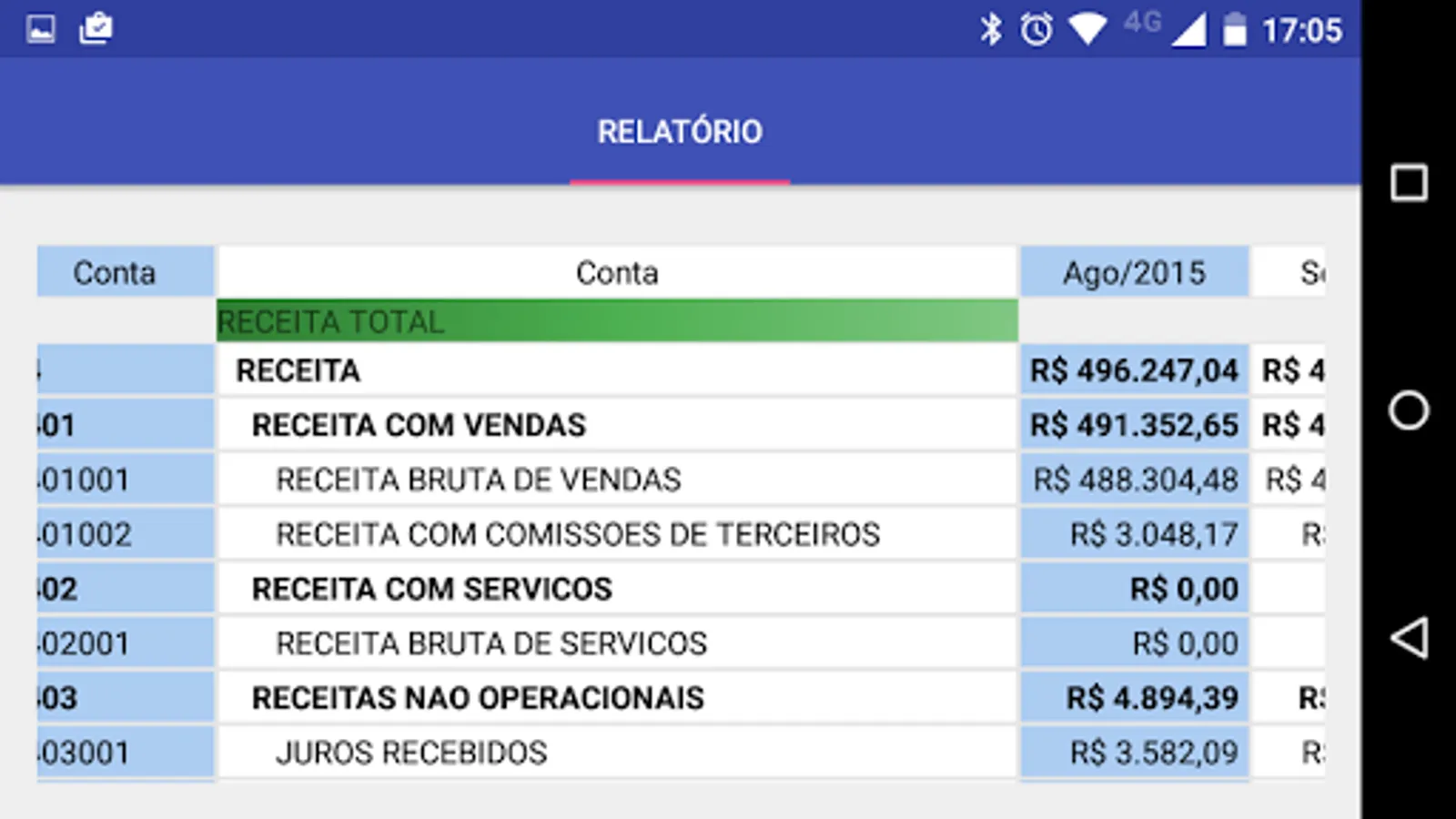The height and width of the screenshot is (819, 1456).
Task: Tap the Android back navigation button
Action: click(x=1409, y=638)
